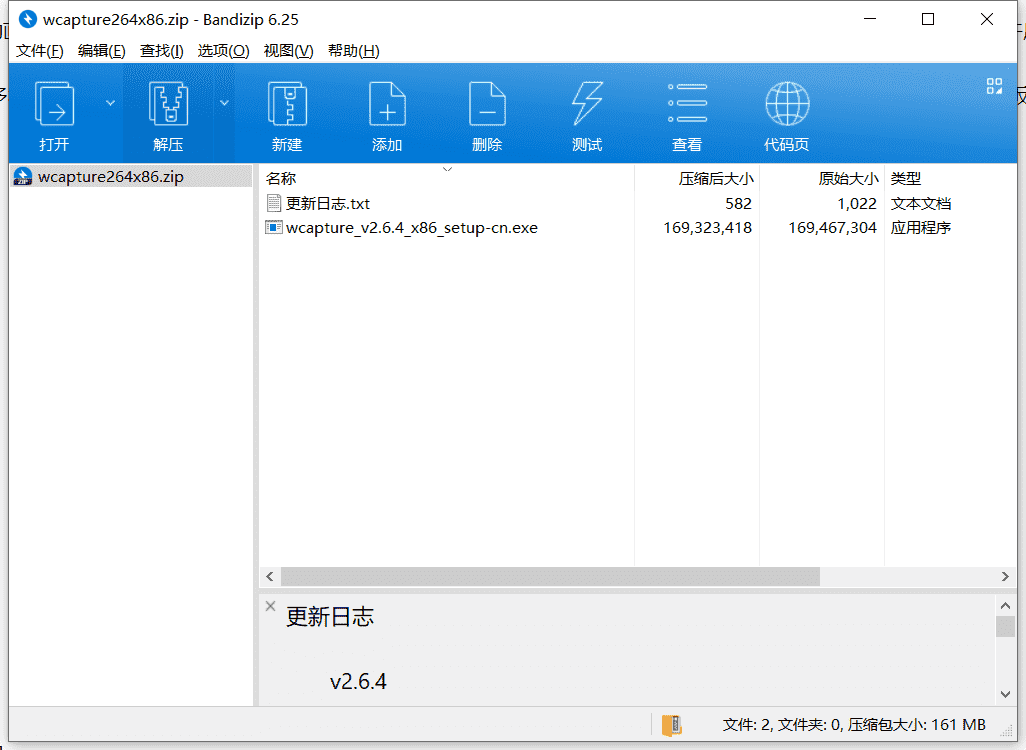Click the v2.6.4 text in the preview
1026x750 pixels.
coord(358,681)
